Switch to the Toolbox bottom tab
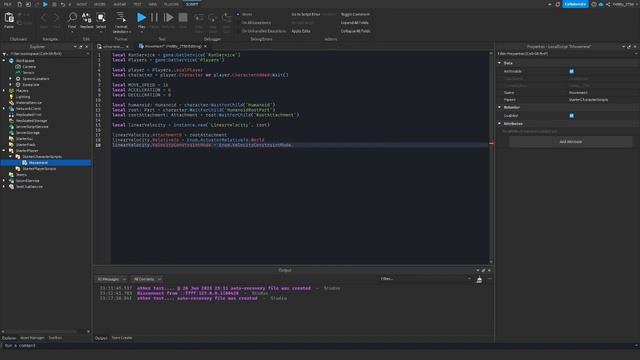Image resolution: width=640 pixels, height=360 pixels. click(x=56, y=338)
